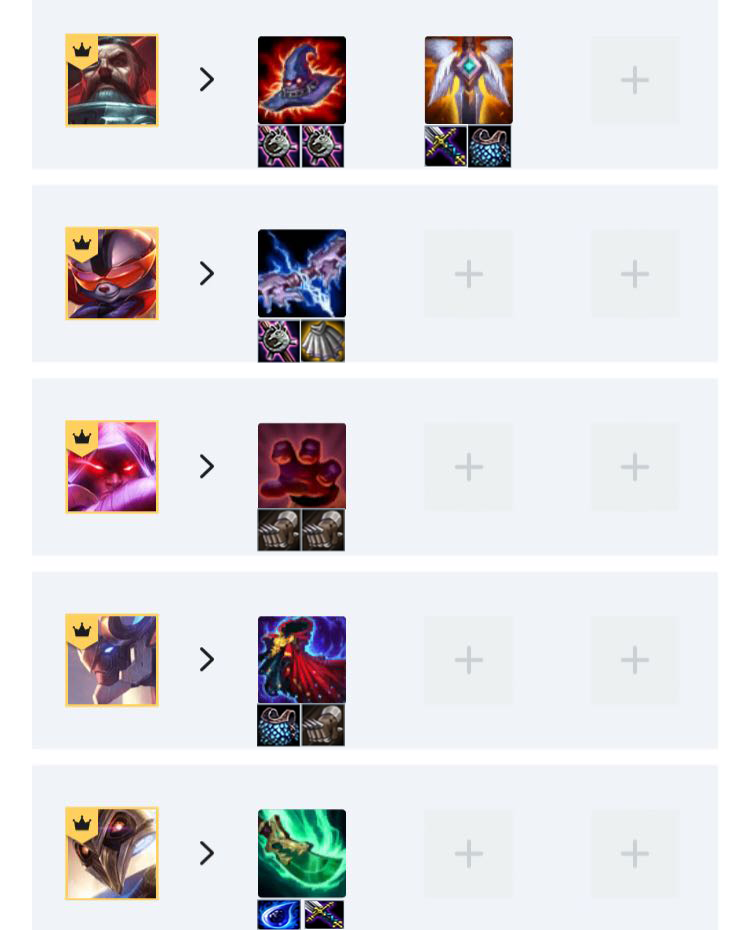
Task: Select the green blade item in fifth row
Action: 302,853
